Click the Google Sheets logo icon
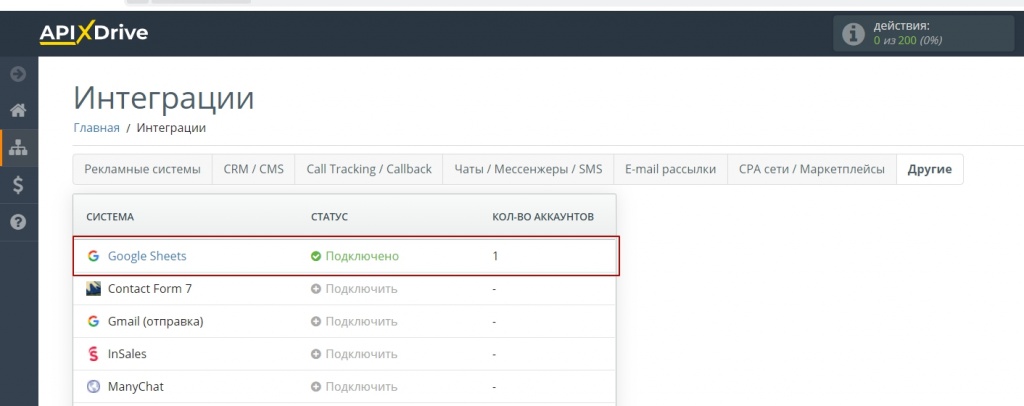 [93, 256]
